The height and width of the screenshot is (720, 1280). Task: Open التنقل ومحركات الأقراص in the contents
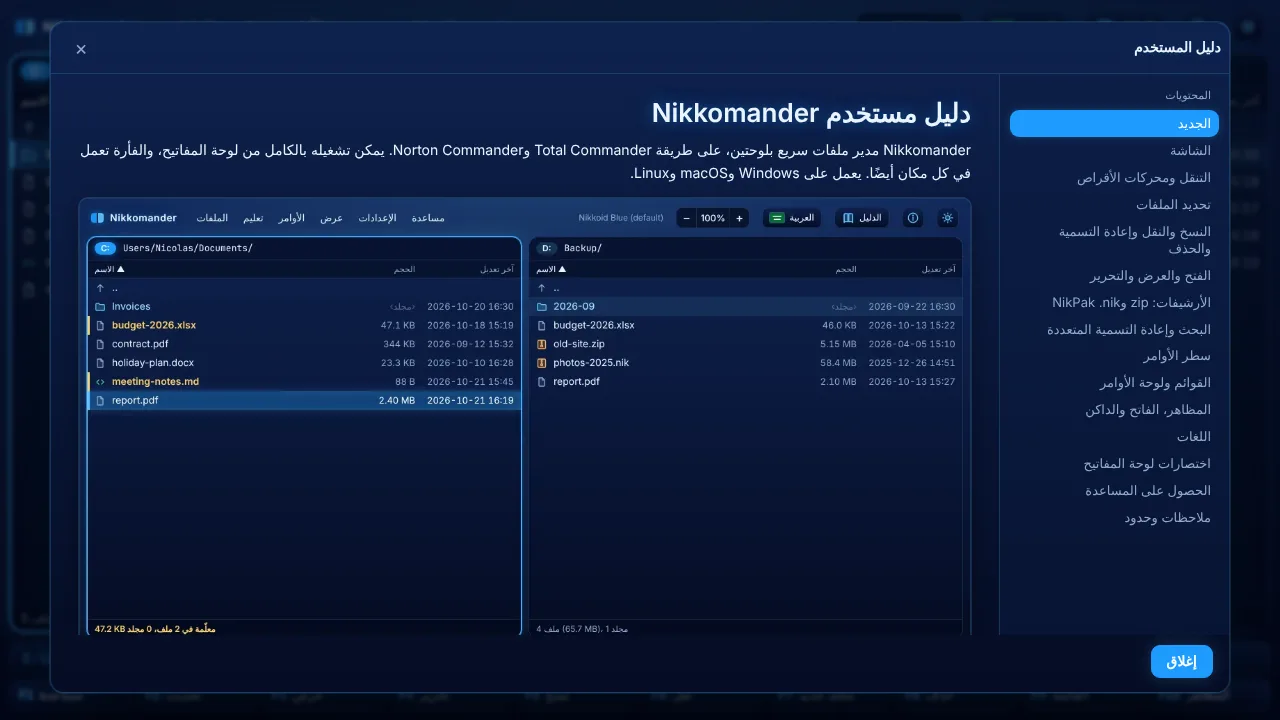coord(1114,178)
